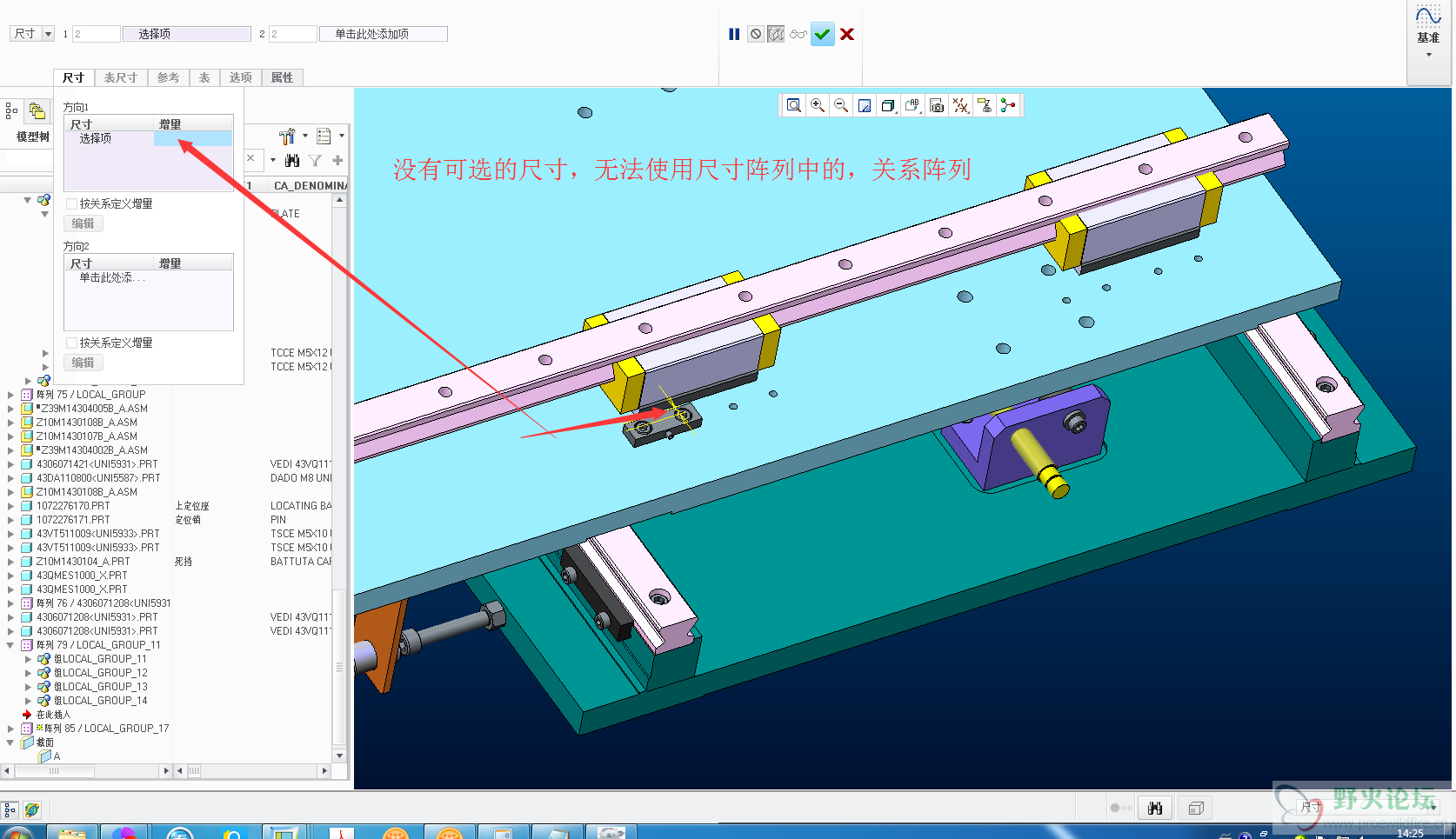Viewport: 1456px width, 839px height.
Task: Toggle the annotation display icon
Action: [985, 105]
